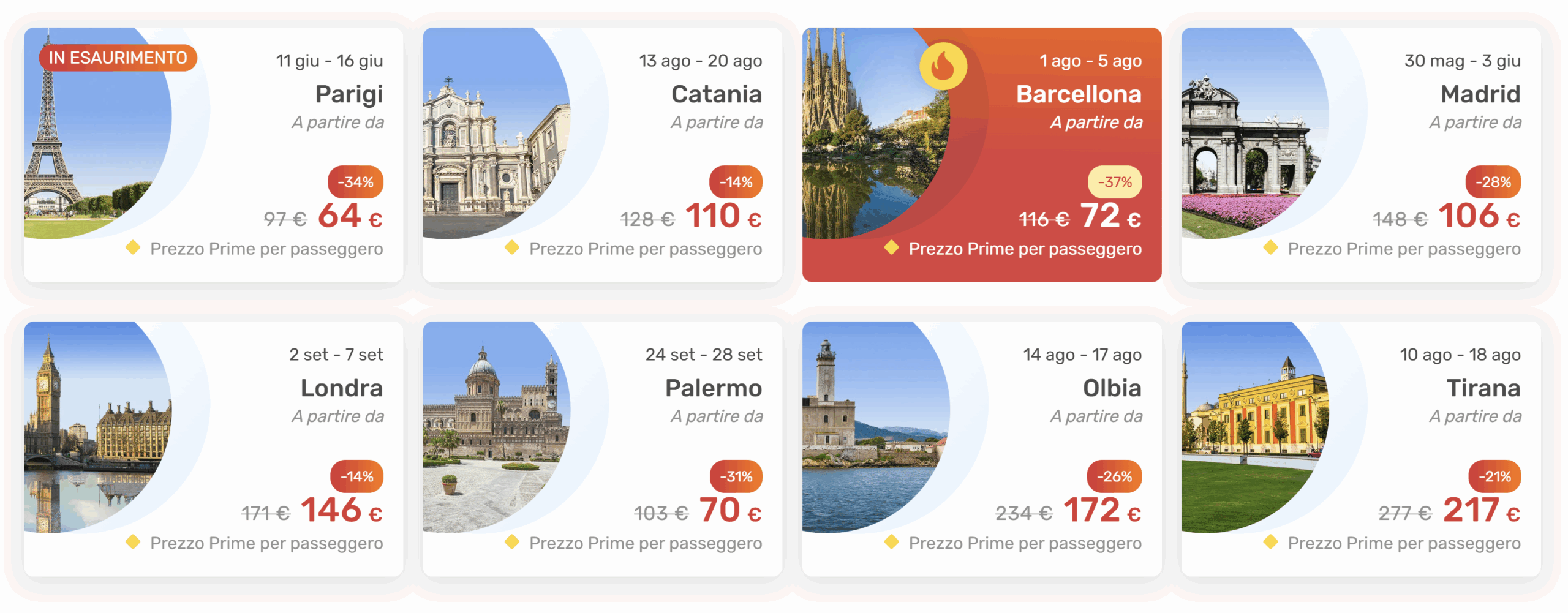1568x613 pixels.
Task: Select the Tirana destination title
Action: (1483, 388)
